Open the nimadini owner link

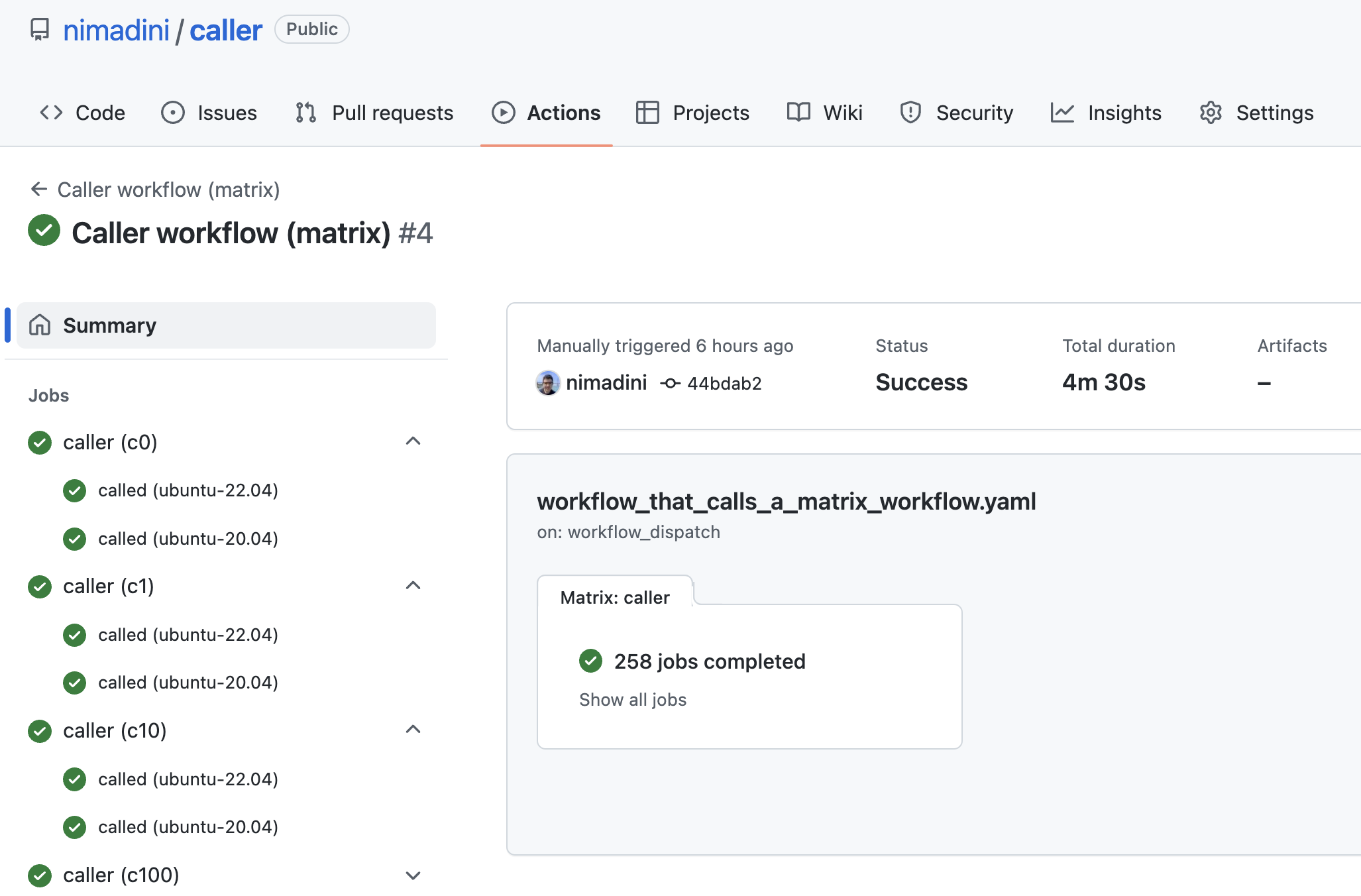point(116,30)
